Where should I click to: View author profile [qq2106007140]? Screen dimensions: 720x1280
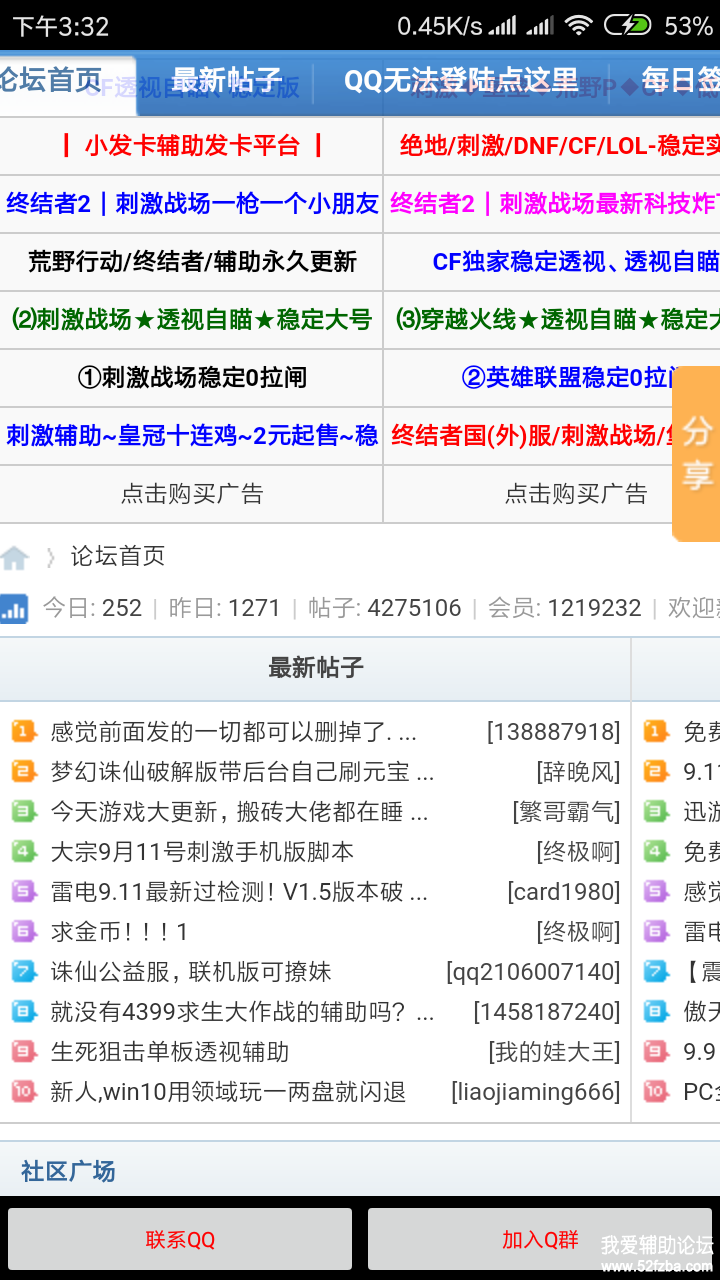[533, 972]
